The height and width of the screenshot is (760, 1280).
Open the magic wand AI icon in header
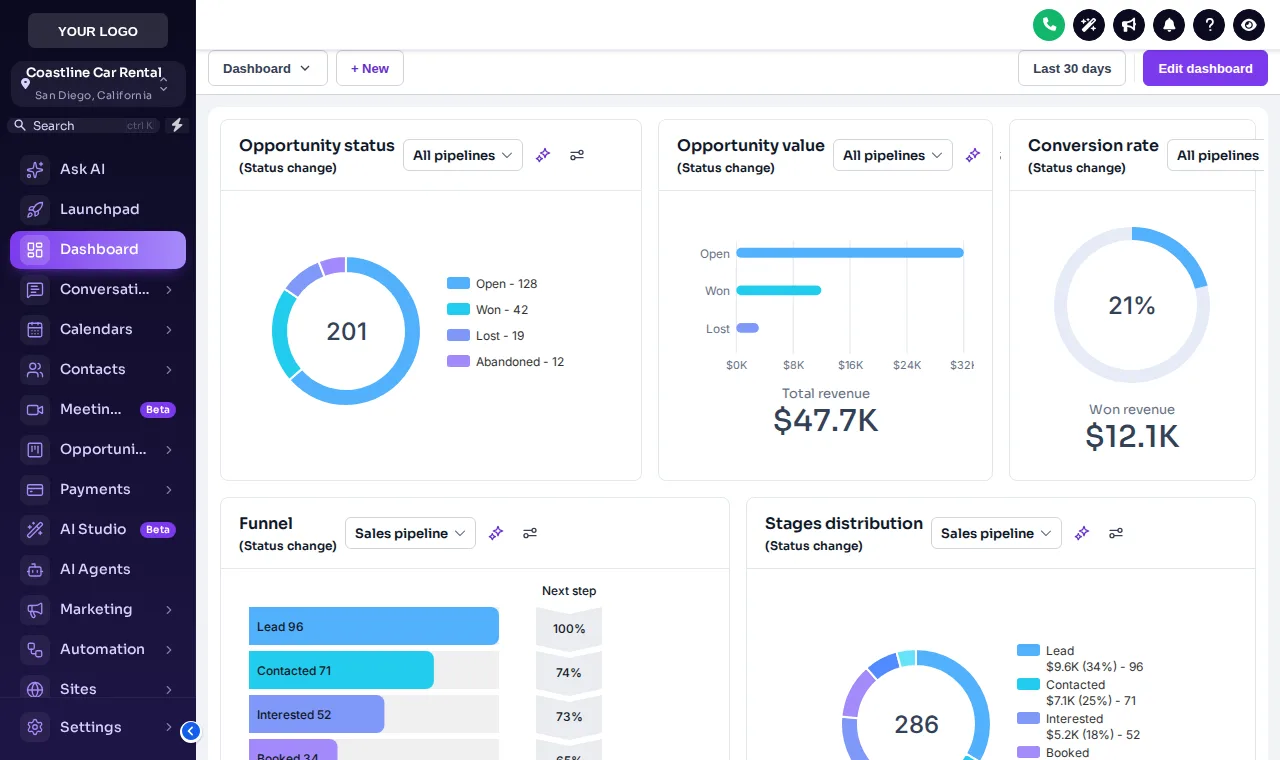click(x=1089, y=25)
